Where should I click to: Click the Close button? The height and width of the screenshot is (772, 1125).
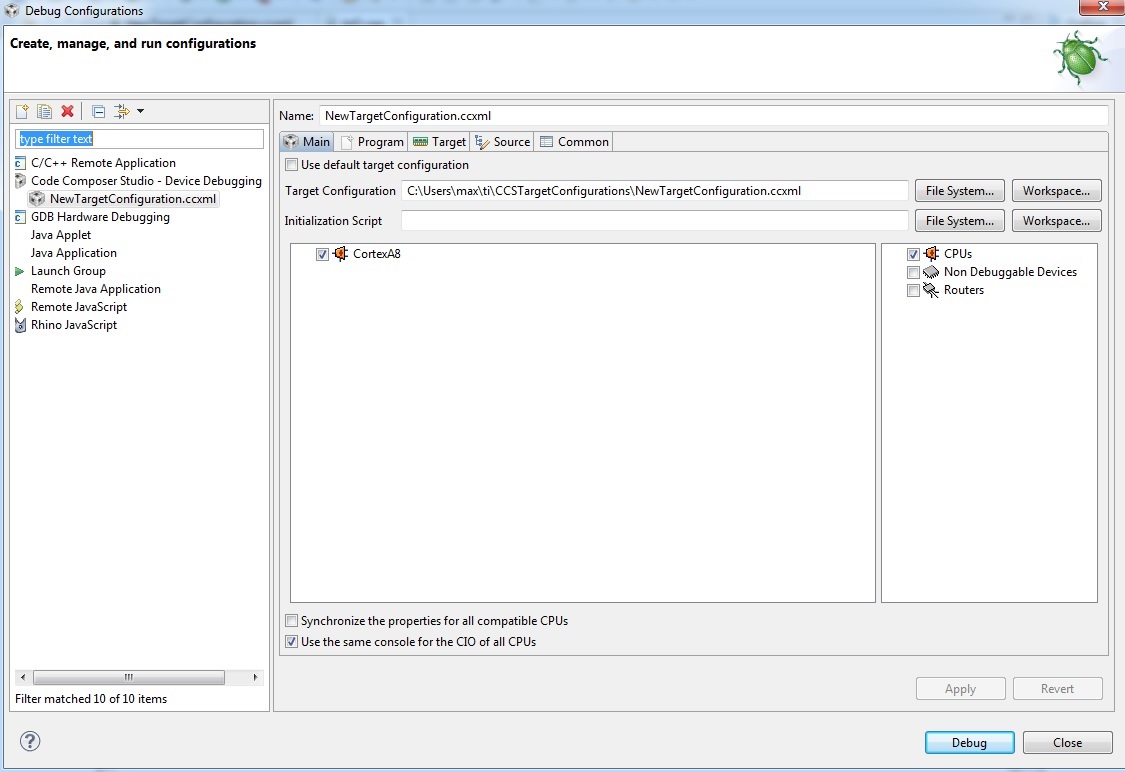pos(1068,743)
